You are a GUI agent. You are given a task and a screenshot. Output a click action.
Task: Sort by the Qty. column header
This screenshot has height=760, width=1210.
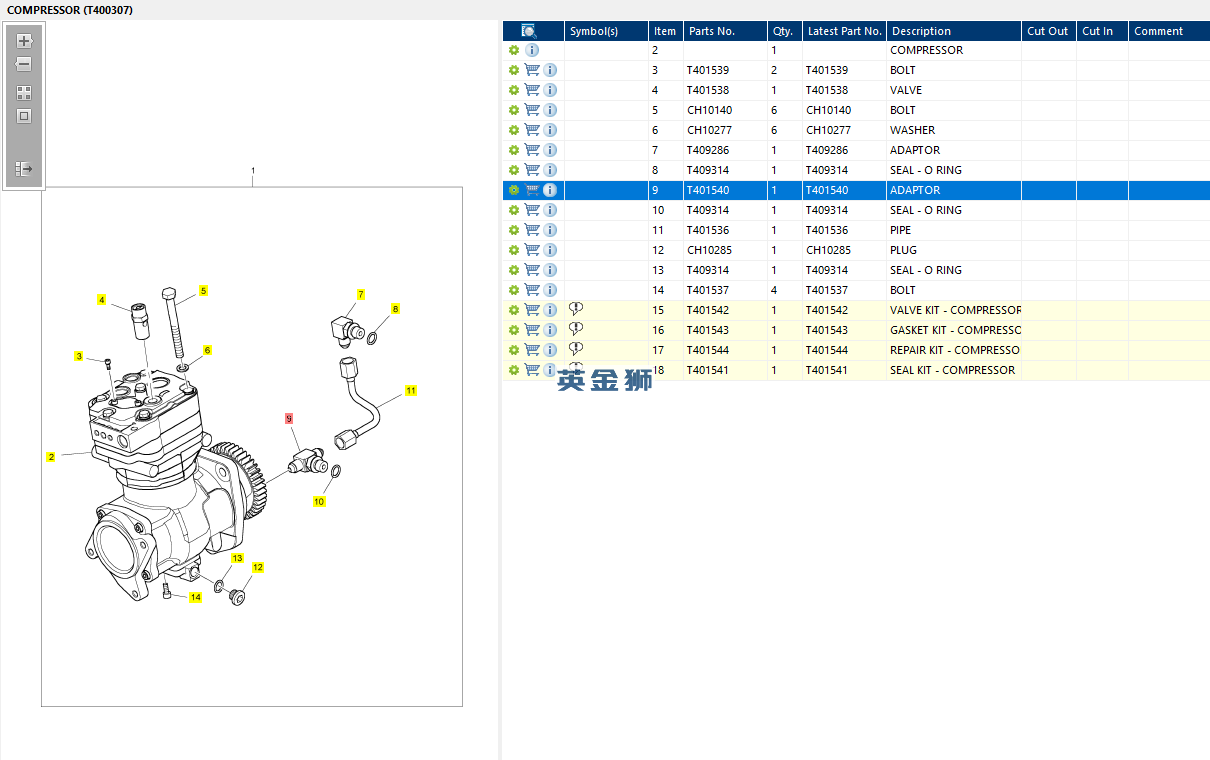tap(784, 31)
